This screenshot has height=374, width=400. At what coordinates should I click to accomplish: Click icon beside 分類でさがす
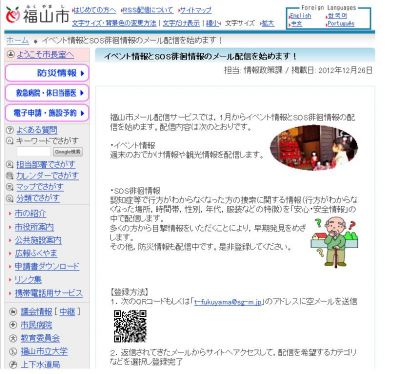click(x=10, y=198)
